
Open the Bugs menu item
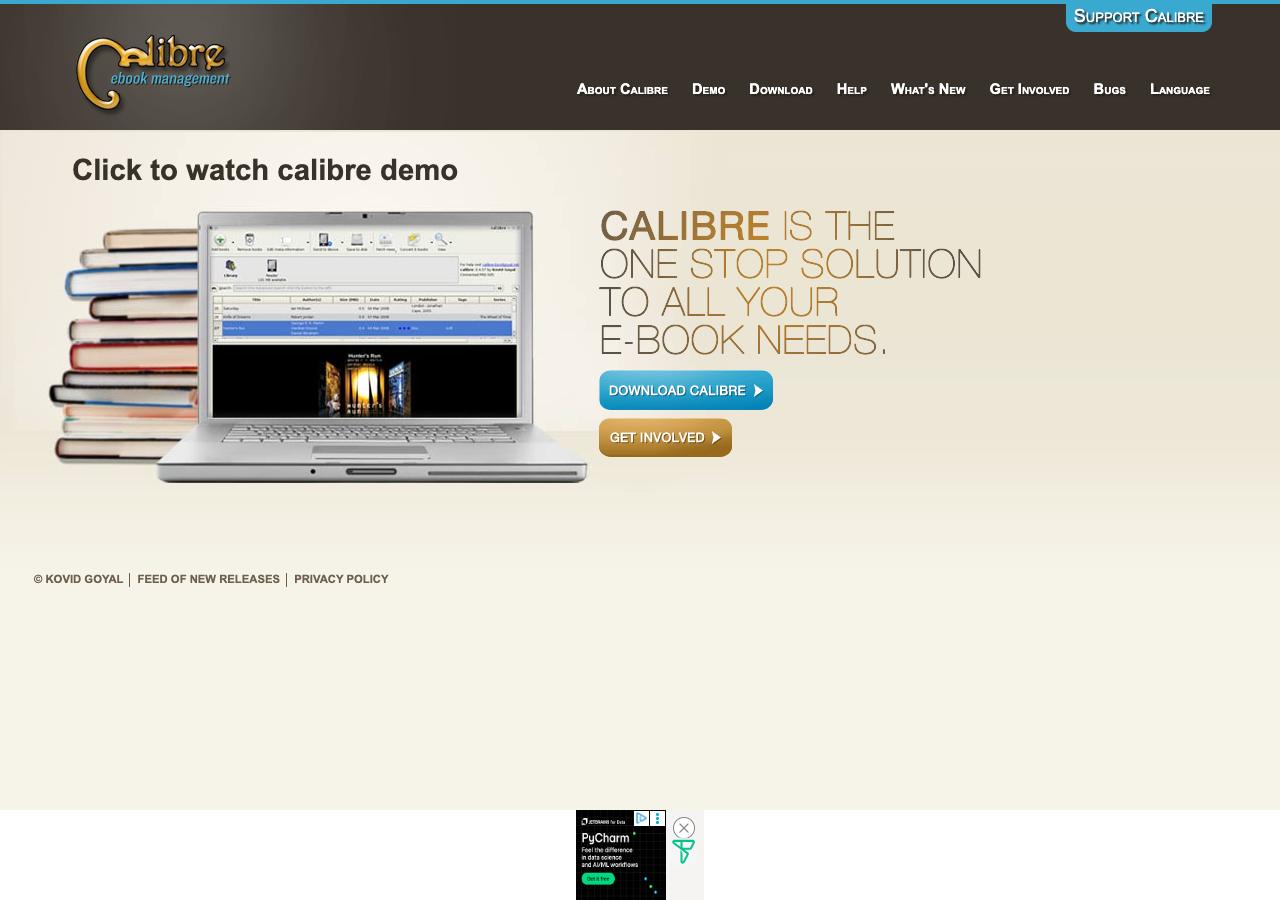point(1110,88)
